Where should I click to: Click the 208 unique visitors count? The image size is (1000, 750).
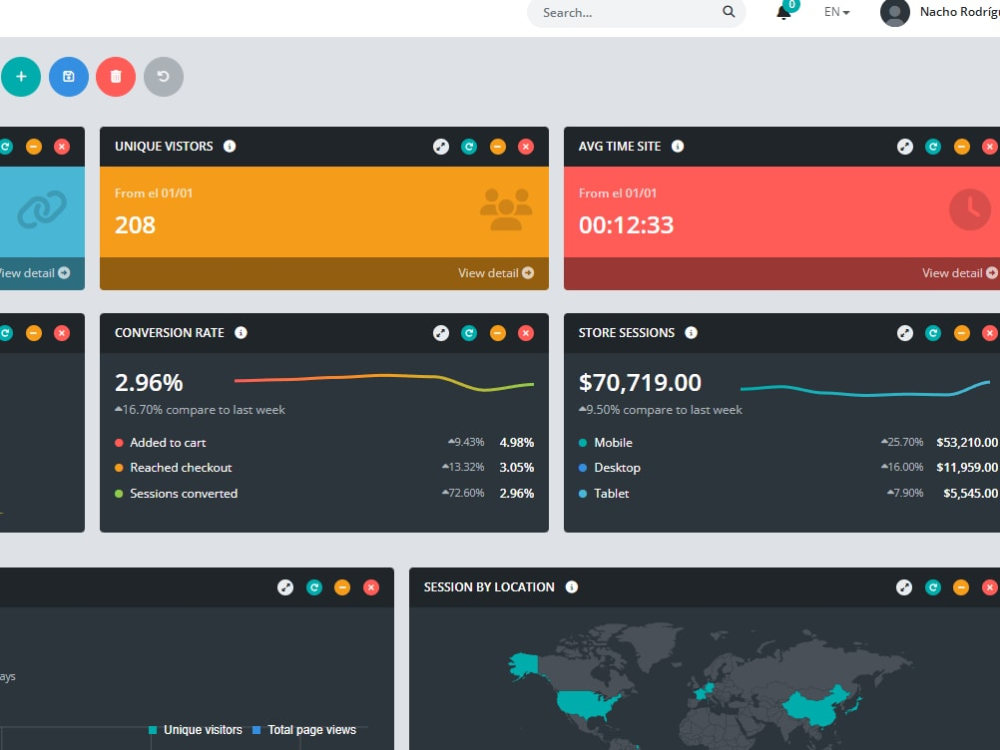135,225
